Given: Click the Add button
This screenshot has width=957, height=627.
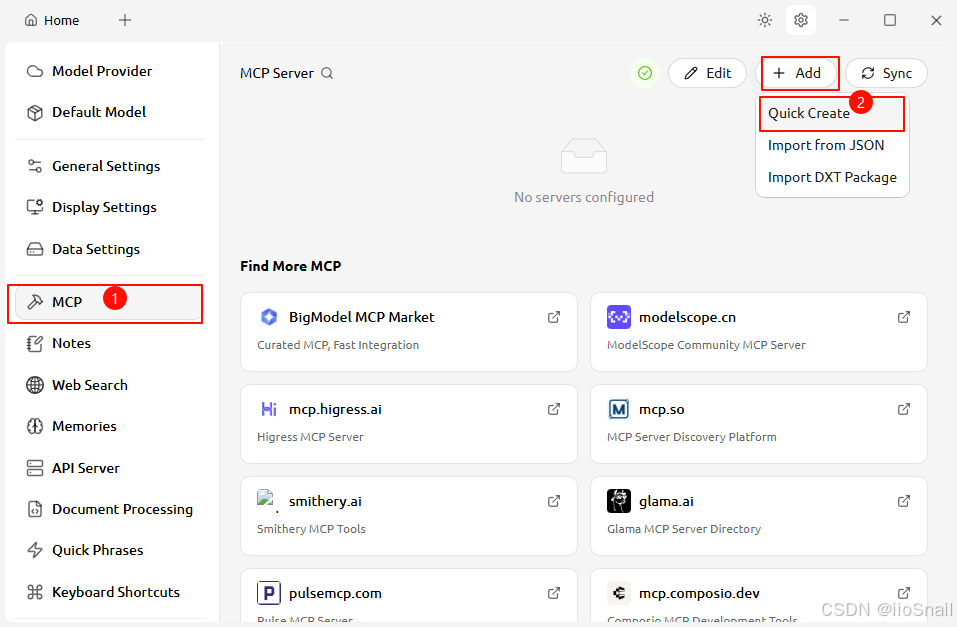Looking at the screenshot, I should 800,73.
